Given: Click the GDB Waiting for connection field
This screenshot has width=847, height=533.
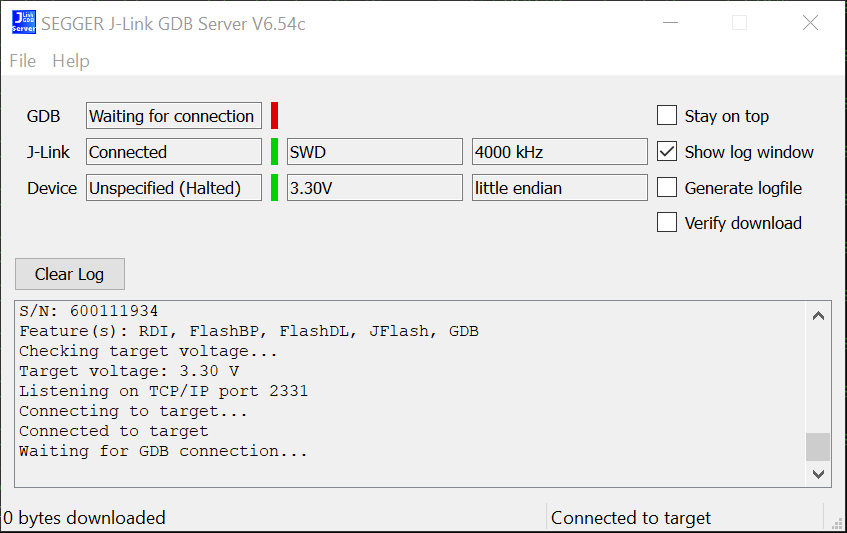Looking at the screenshot, I should 174,116.
